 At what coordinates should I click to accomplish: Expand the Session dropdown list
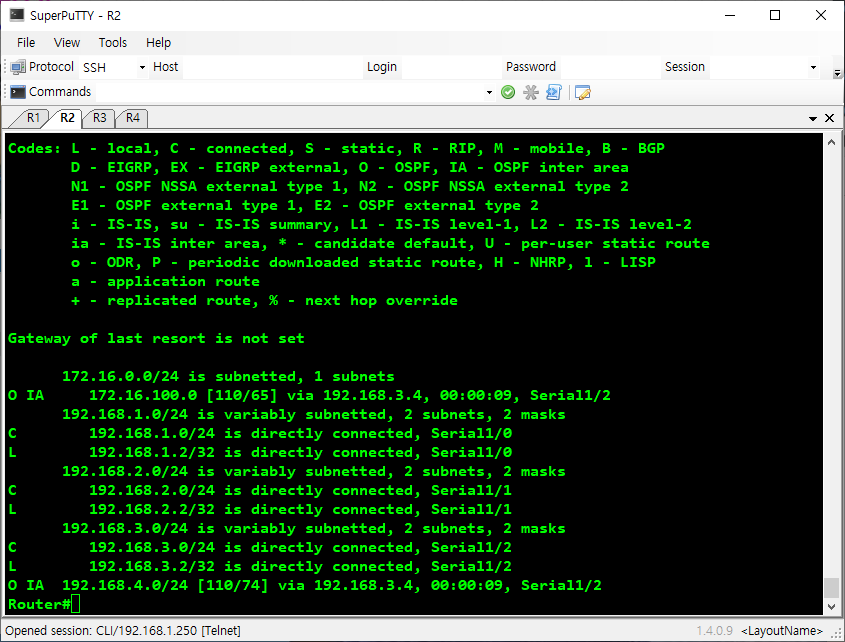[x=813, y=67]
